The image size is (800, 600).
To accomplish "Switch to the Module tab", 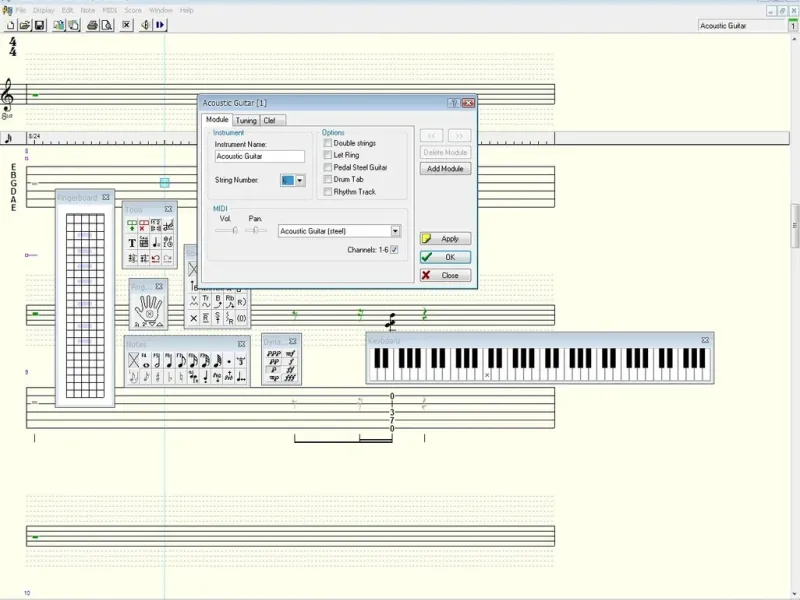I will (x=217, y=119).
